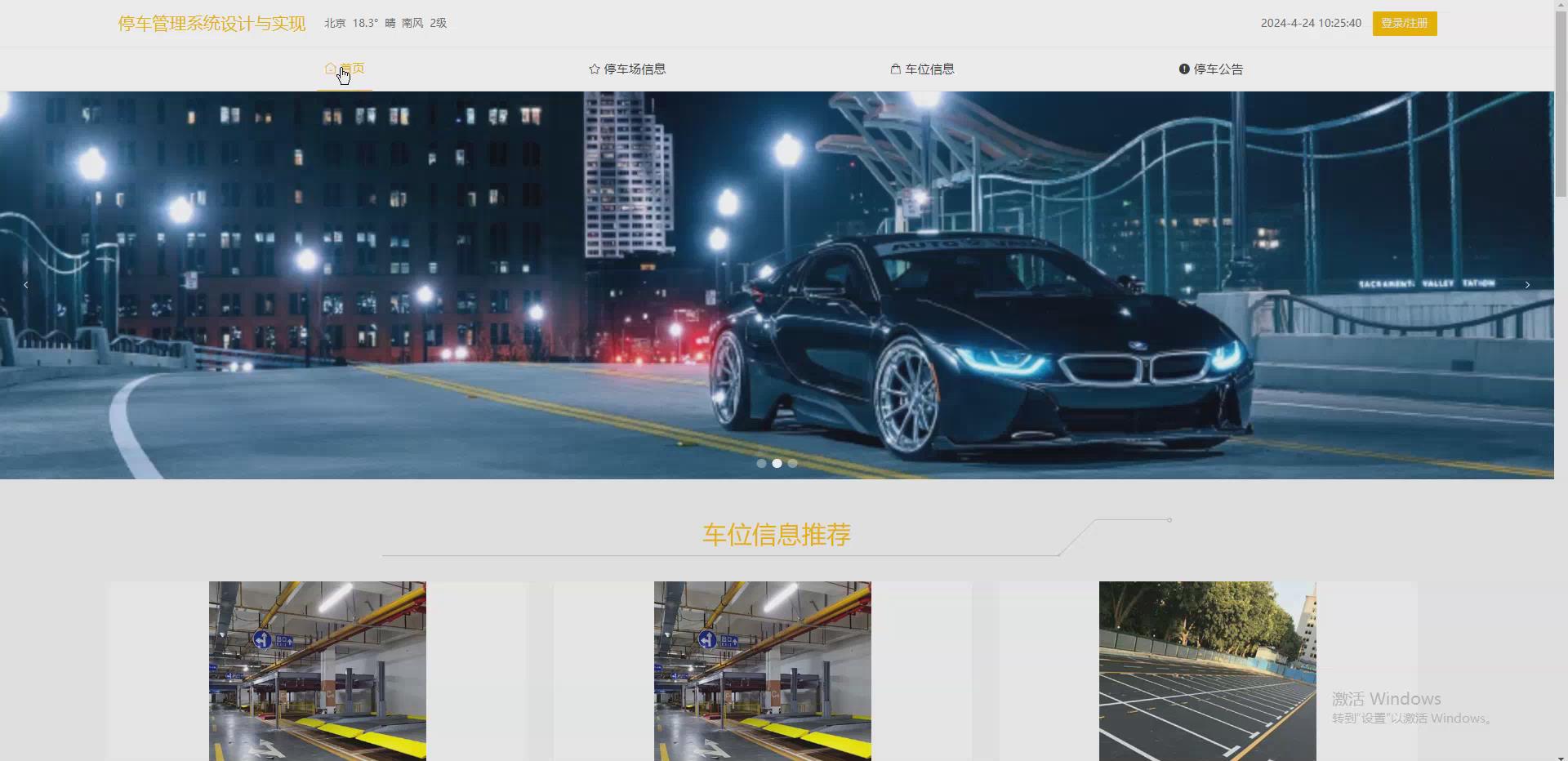Click the BMW car carousel banner
This screenshot has width=1568, height=761.
(777, 285)
